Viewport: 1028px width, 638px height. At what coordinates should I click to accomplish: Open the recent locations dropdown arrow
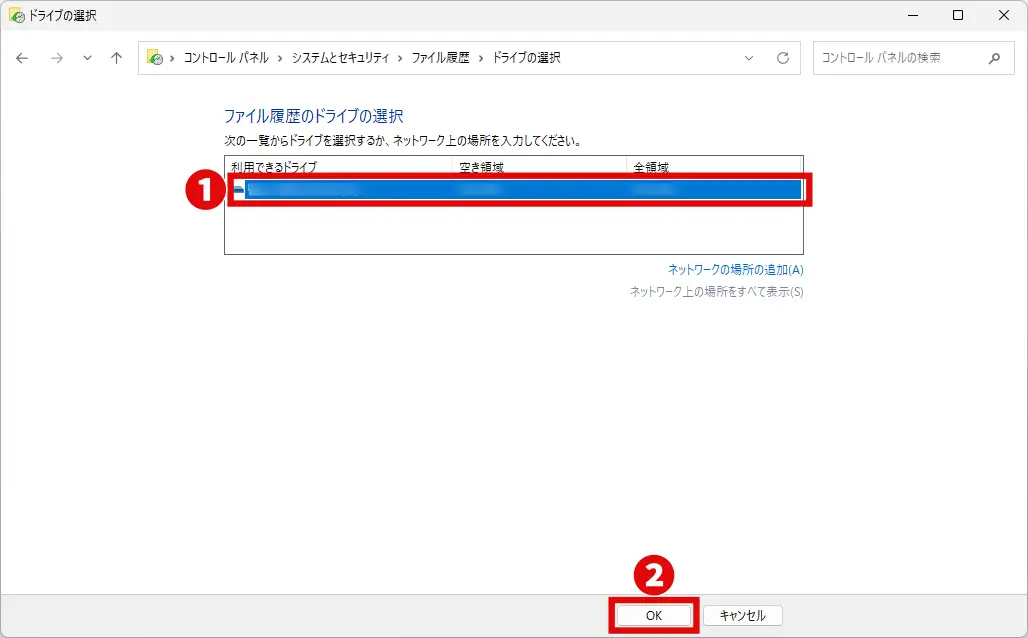(x=87, y=58)
